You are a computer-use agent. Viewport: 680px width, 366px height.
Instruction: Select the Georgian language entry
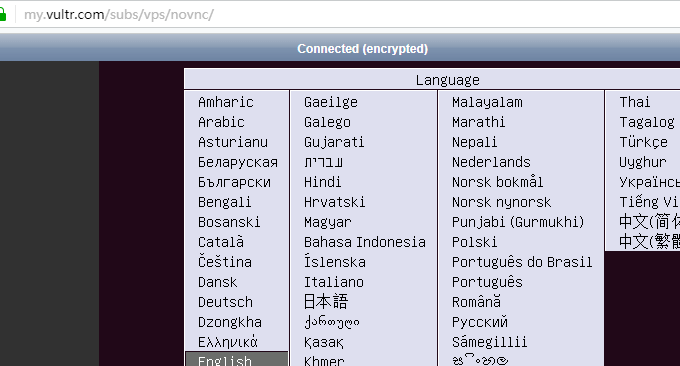click(332, 322)
